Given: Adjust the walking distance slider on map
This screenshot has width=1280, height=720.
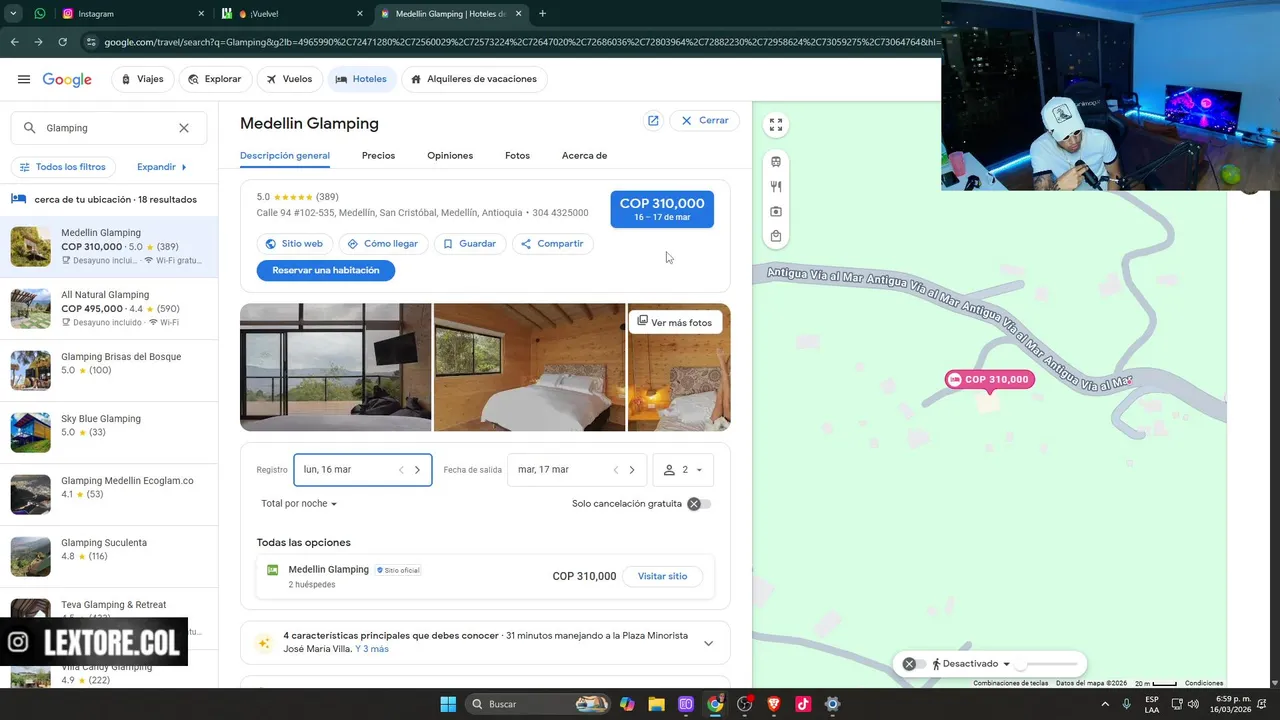Looking at the screenshot, I should click(x=1047, y=664).
